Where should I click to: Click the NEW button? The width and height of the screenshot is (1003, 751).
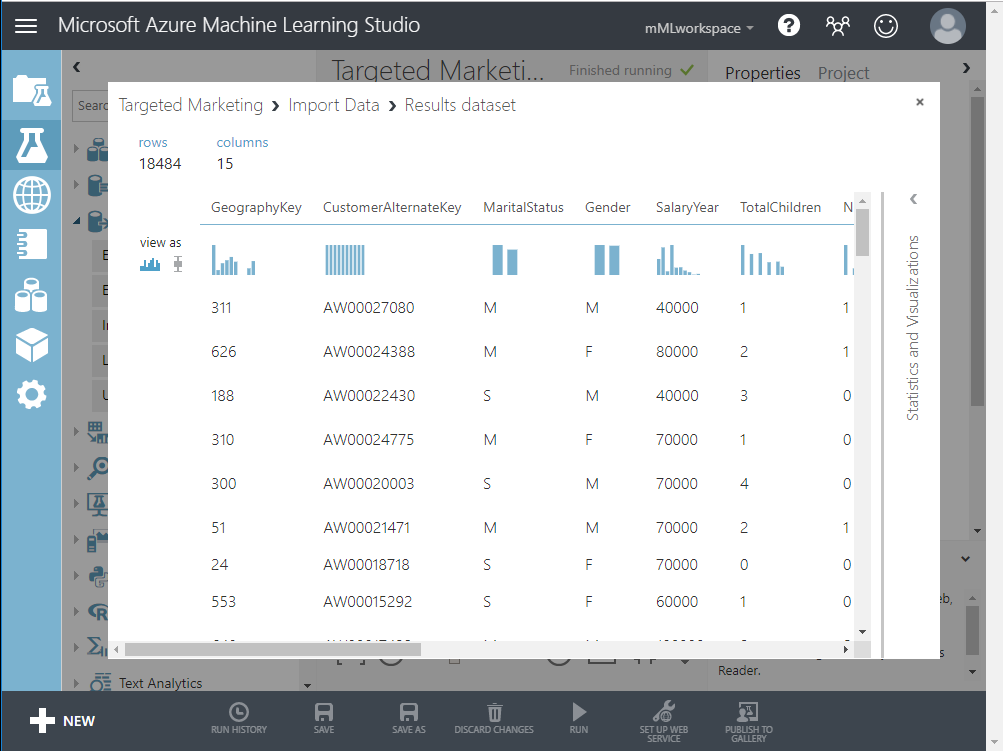(62, 720)
